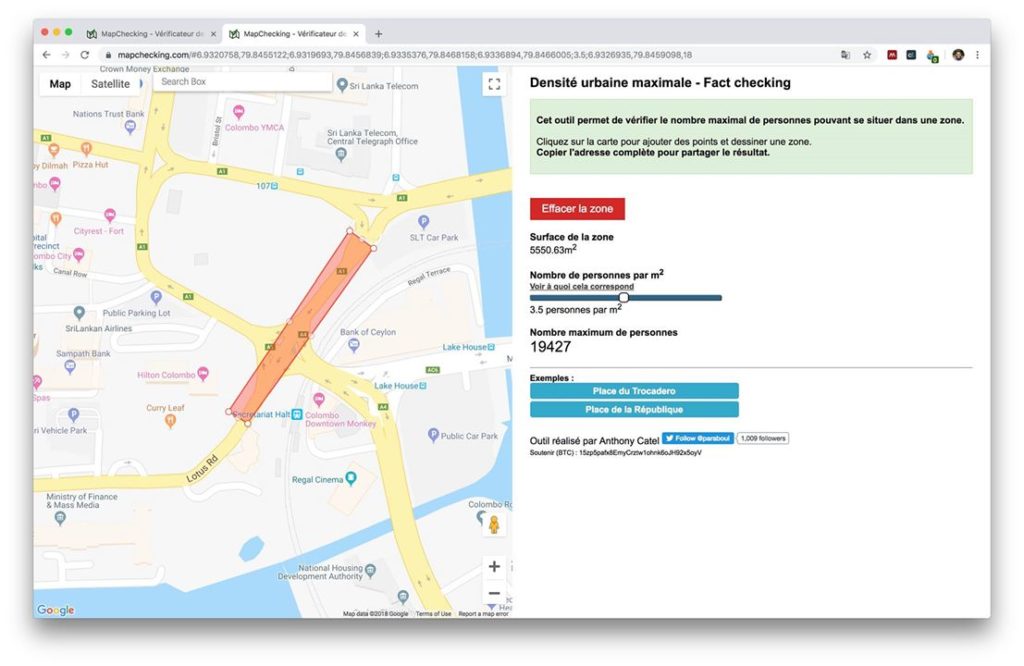The height and width of the screenshot is (666, 1024).
Task: Click the Sri Lanka Telecom marker
Action: coord(342,85)
